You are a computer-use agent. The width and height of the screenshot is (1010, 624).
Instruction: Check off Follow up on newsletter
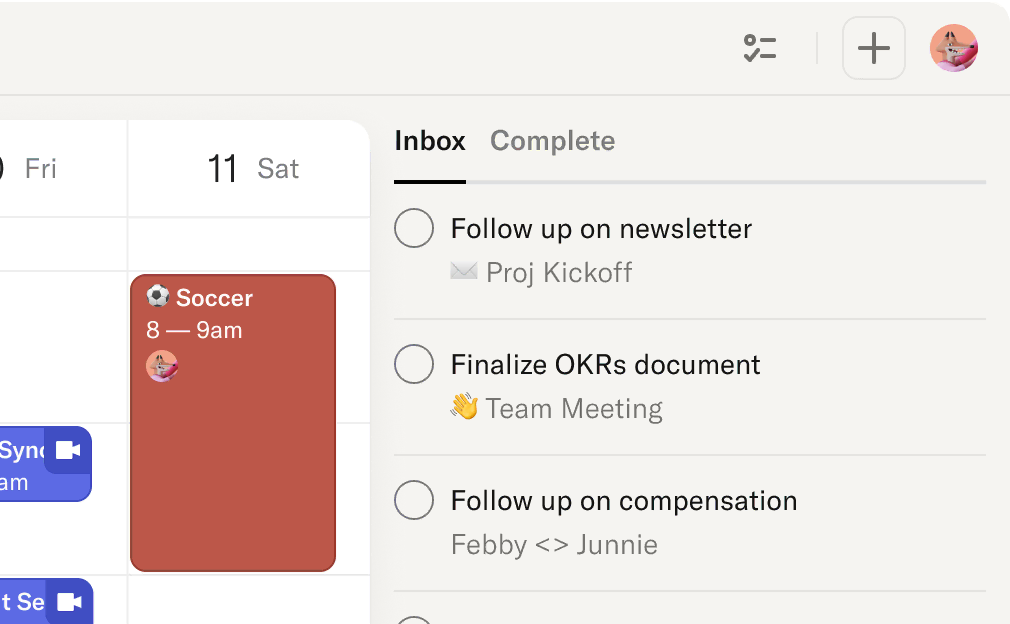(414, 228)
